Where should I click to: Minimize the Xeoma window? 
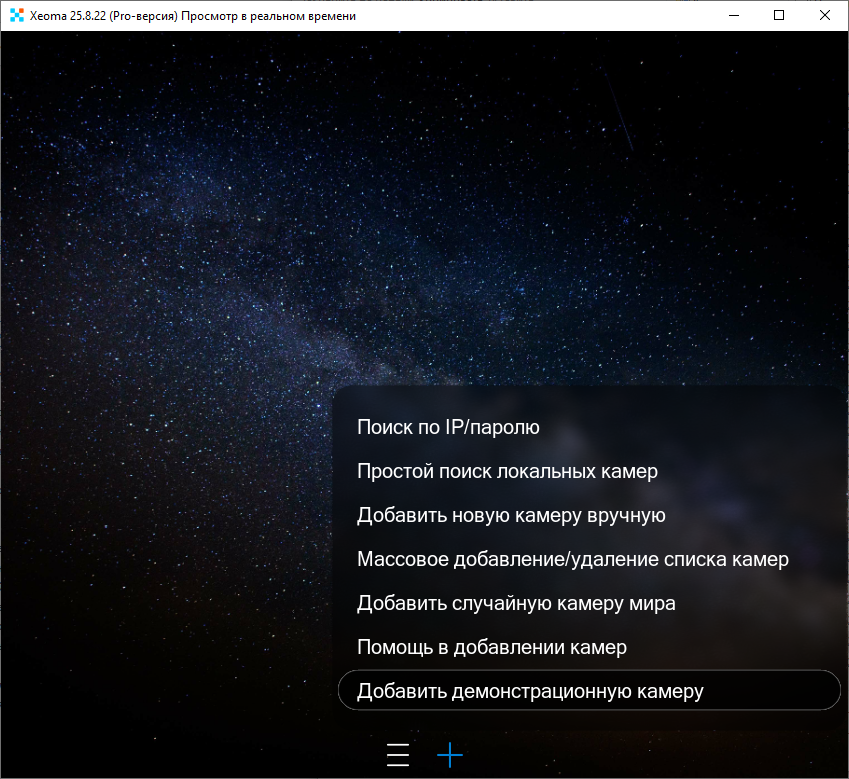pyautogui.click(x=734, y=16)
